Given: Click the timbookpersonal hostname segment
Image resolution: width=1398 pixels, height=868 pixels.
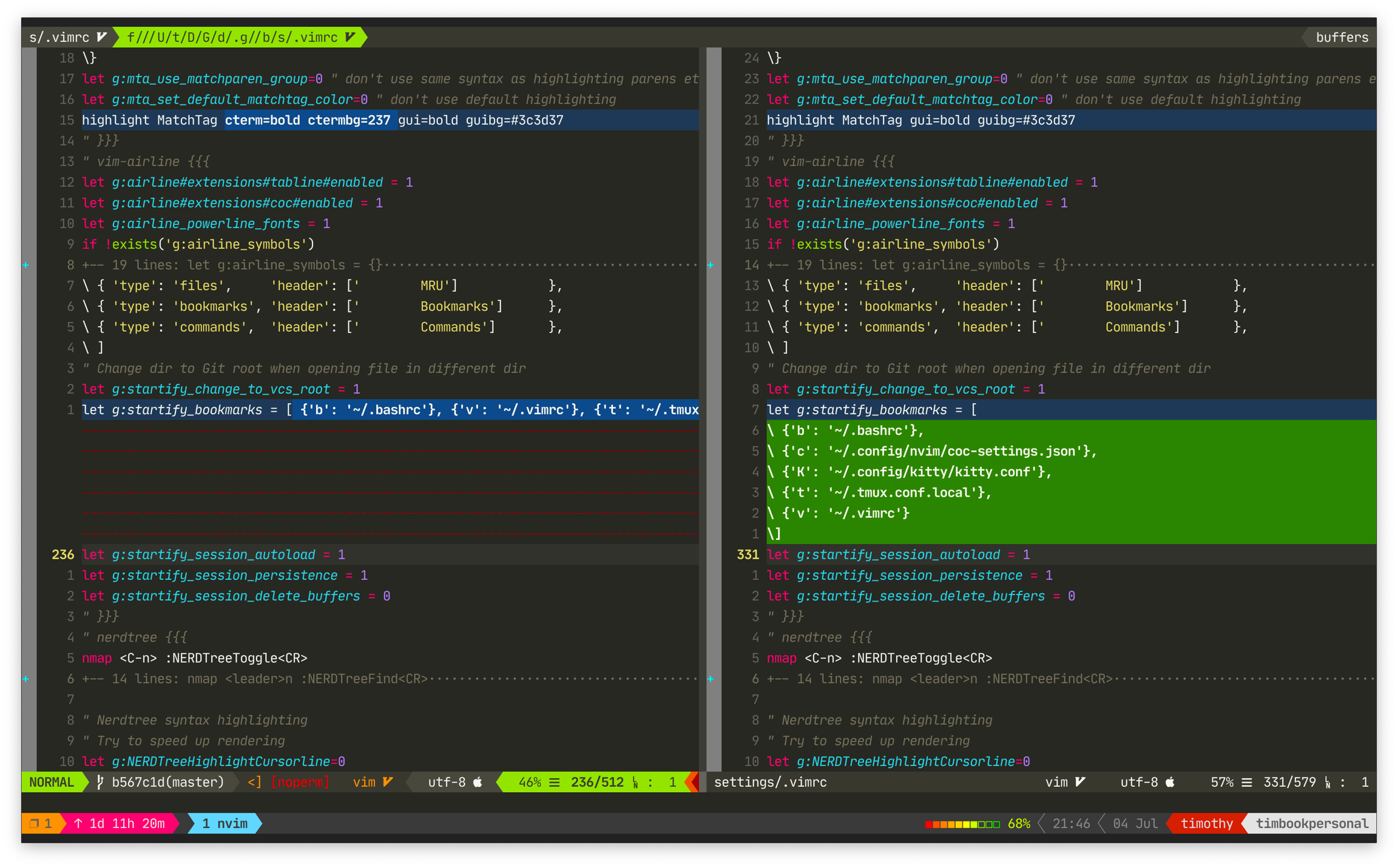Looking at the screenshot, I should tap(1312, 824).
